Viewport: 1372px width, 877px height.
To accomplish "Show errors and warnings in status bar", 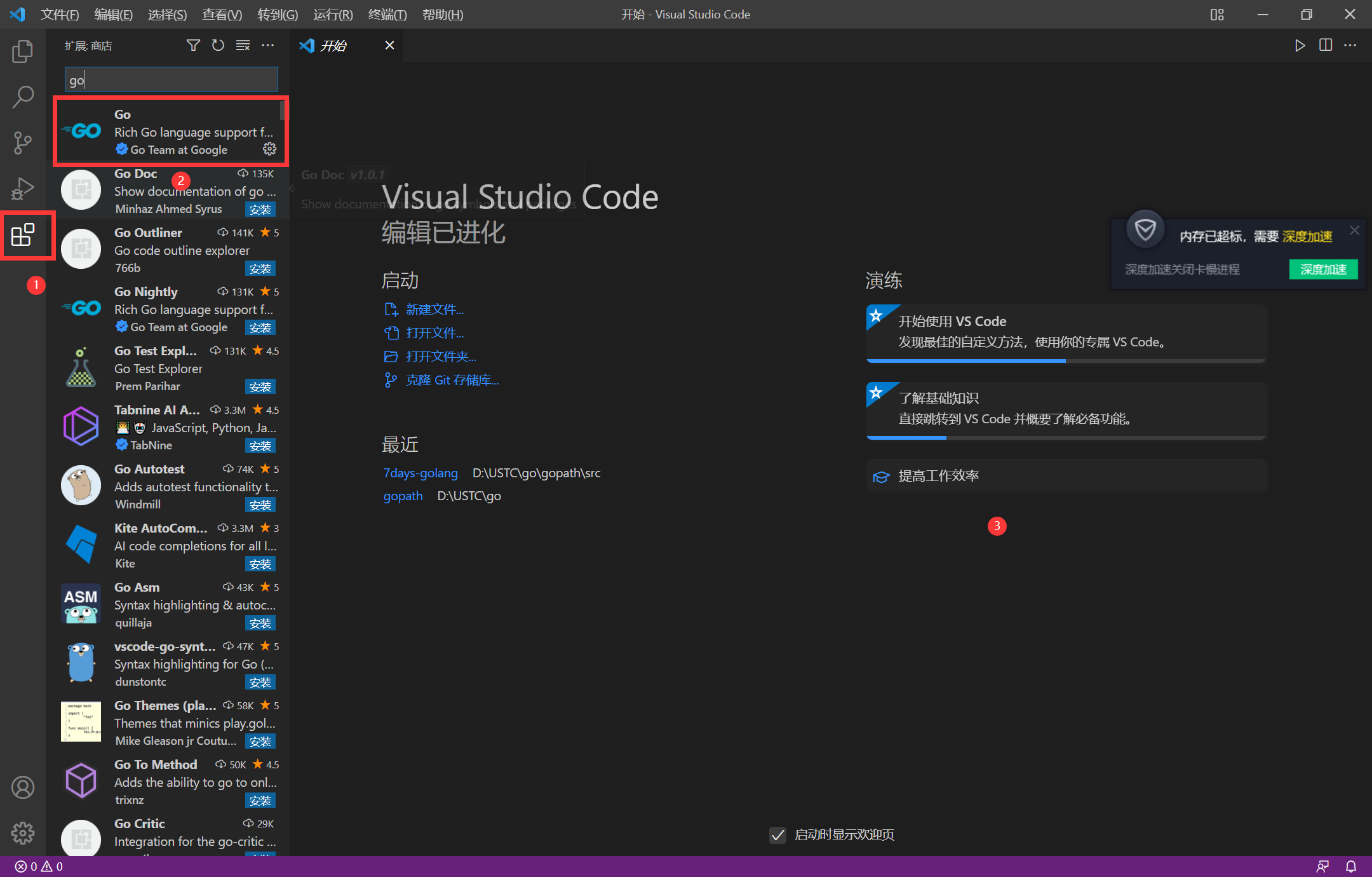I will 39,866.
